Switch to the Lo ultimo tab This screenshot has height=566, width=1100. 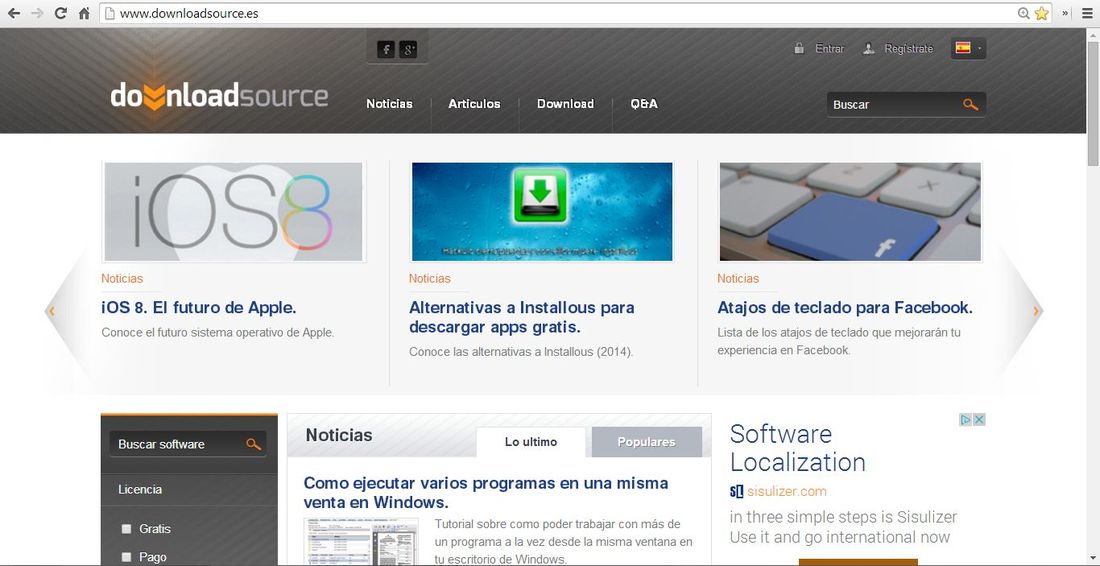point(531,442)
